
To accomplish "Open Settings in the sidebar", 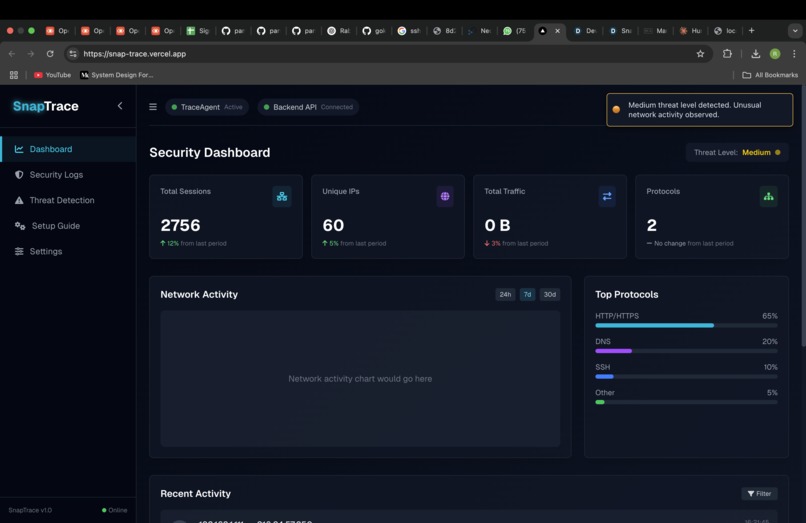I will click(x=68, y=251).
